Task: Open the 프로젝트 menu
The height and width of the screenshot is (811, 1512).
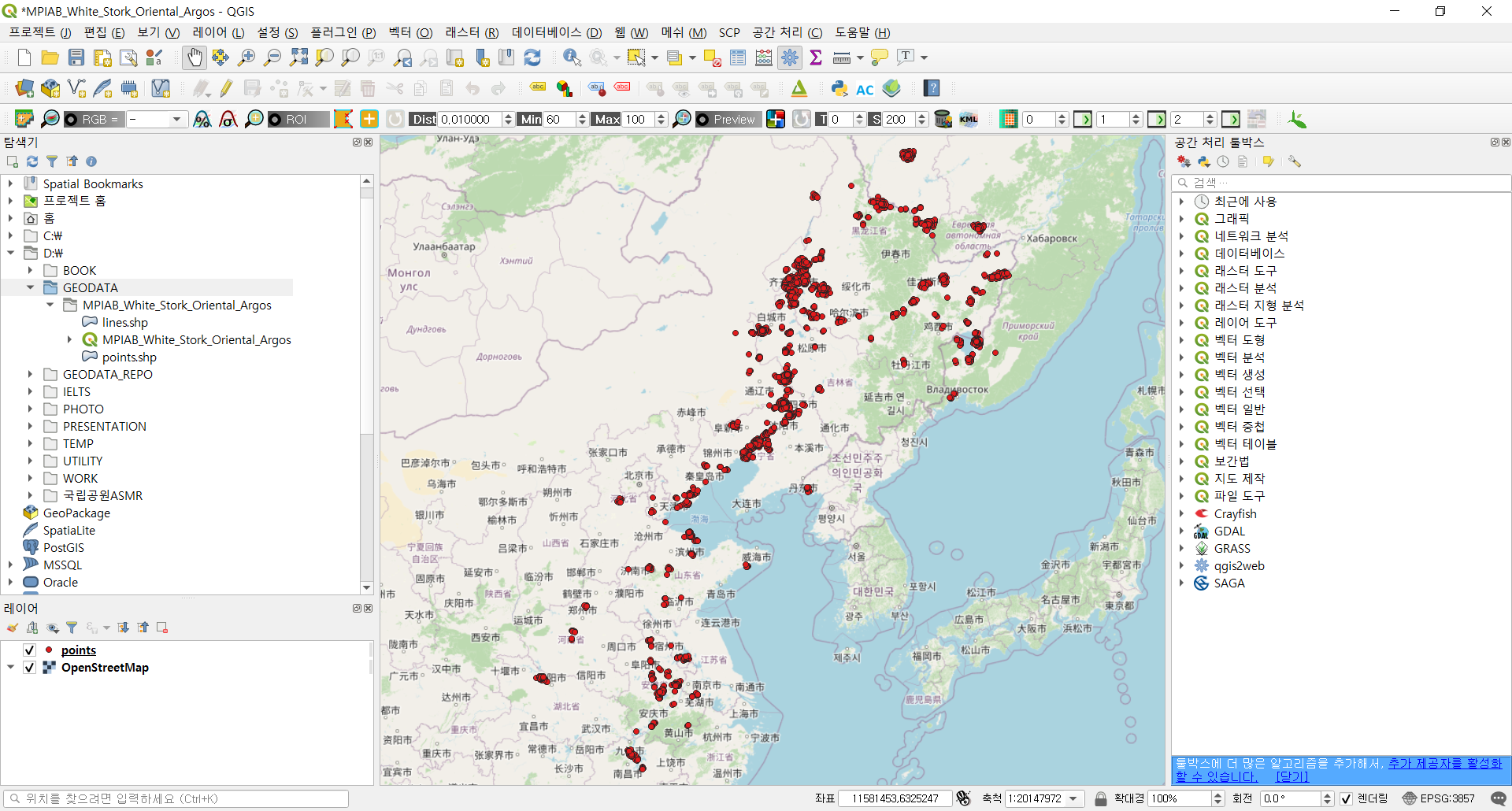Action: [39, 32]
